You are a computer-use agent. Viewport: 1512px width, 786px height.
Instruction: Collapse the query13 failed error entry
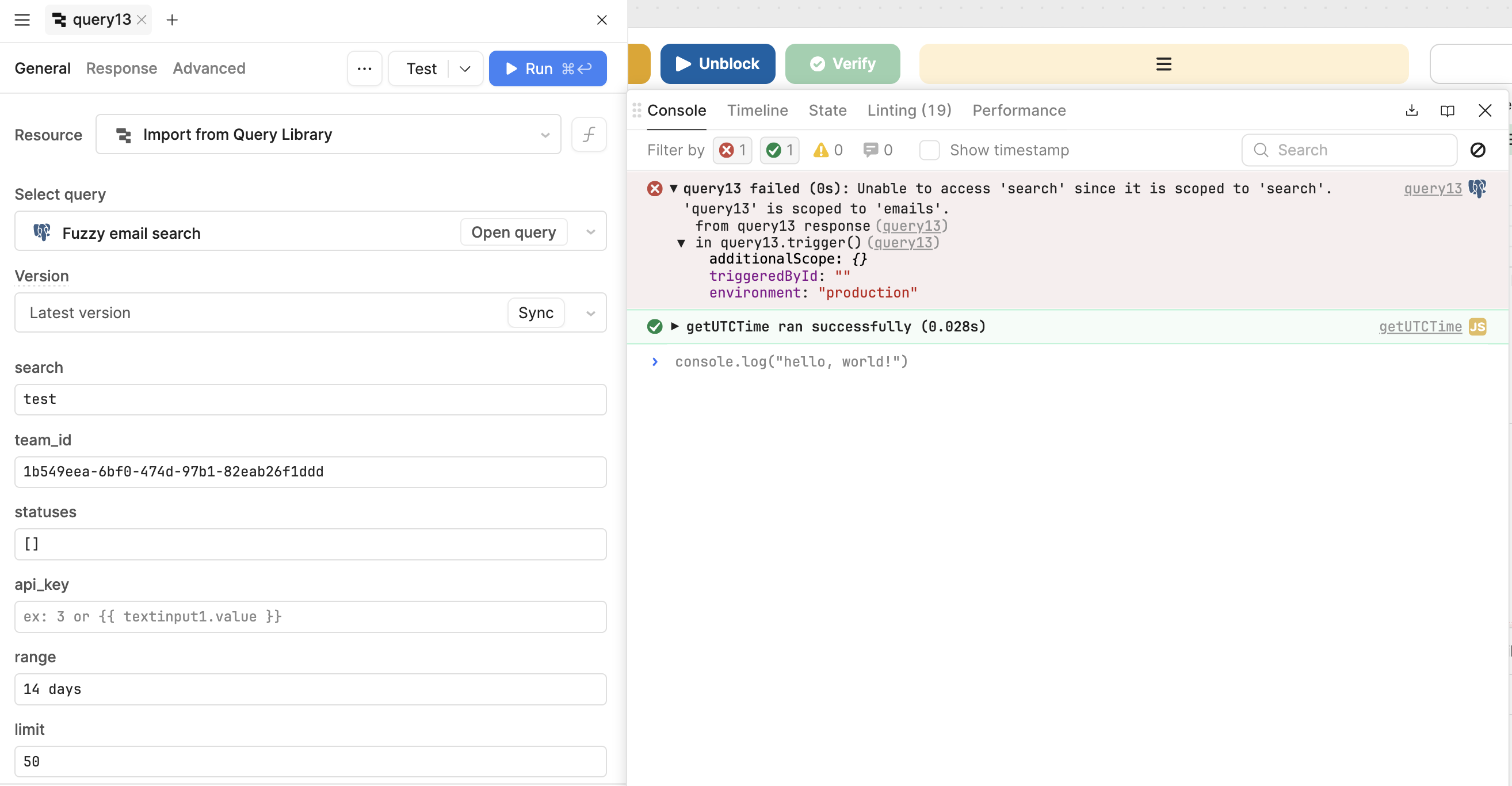tap(674, 188)
